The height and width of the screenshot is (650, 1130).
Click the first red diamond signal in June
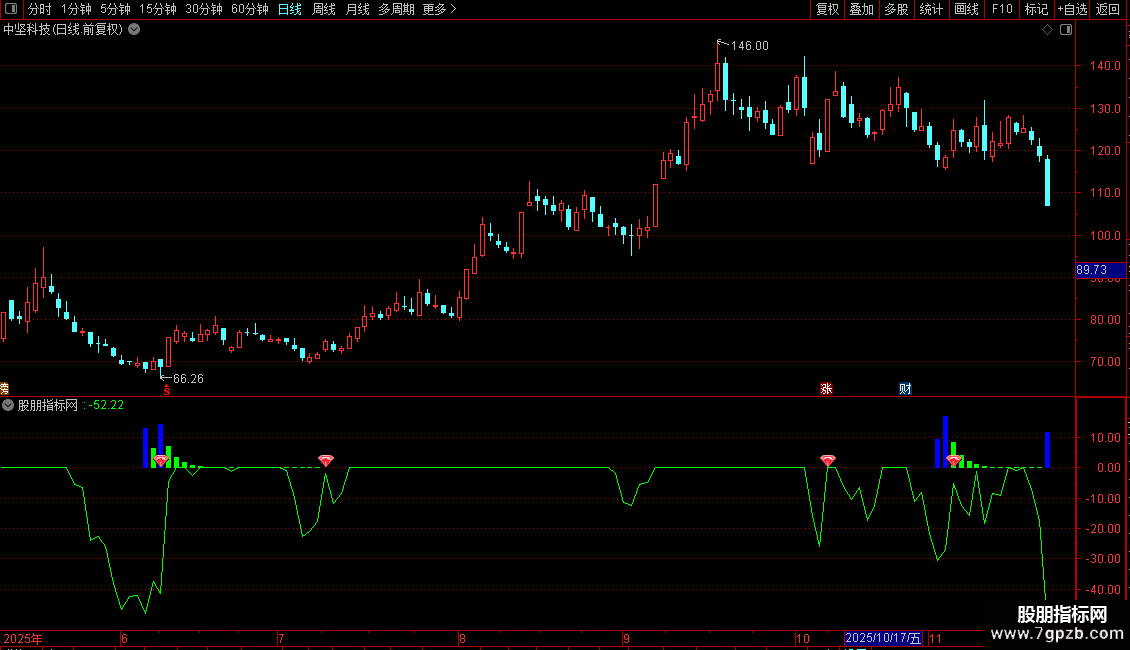pyautogui.click(x=161, y=460)
